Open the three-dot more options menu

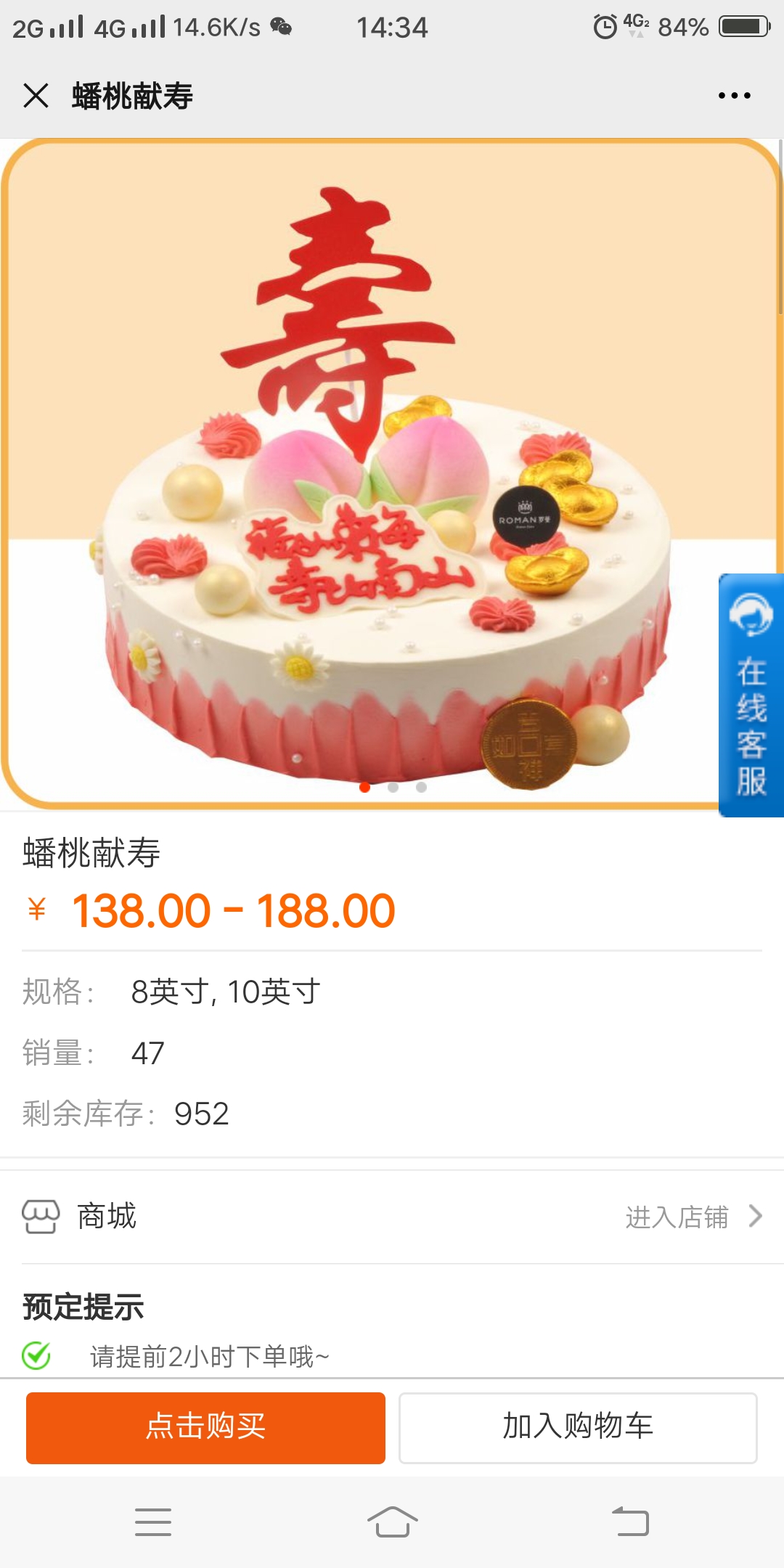pyautogui.click(x=734, y=95)
